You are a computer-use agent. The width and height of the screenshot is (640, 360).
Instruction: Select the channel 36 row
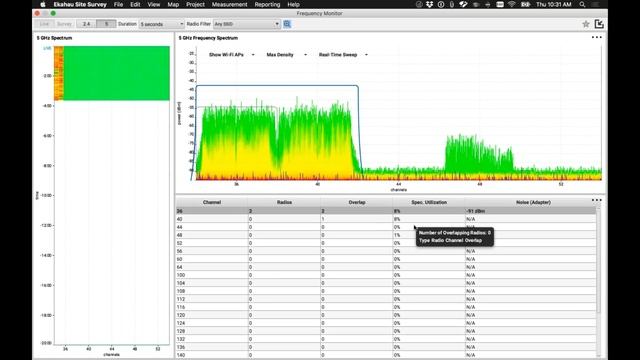[386, 211]
